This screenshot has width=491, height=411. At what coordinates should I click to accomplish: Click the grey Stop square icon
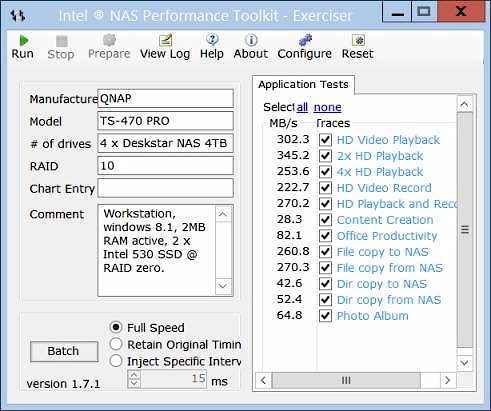(x=61, y=41)
